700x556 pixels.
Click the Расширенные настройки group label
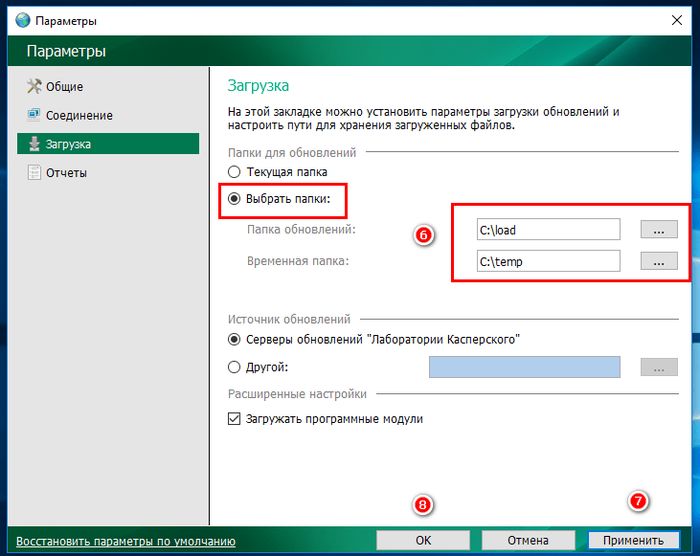click(x=297, y=394)
